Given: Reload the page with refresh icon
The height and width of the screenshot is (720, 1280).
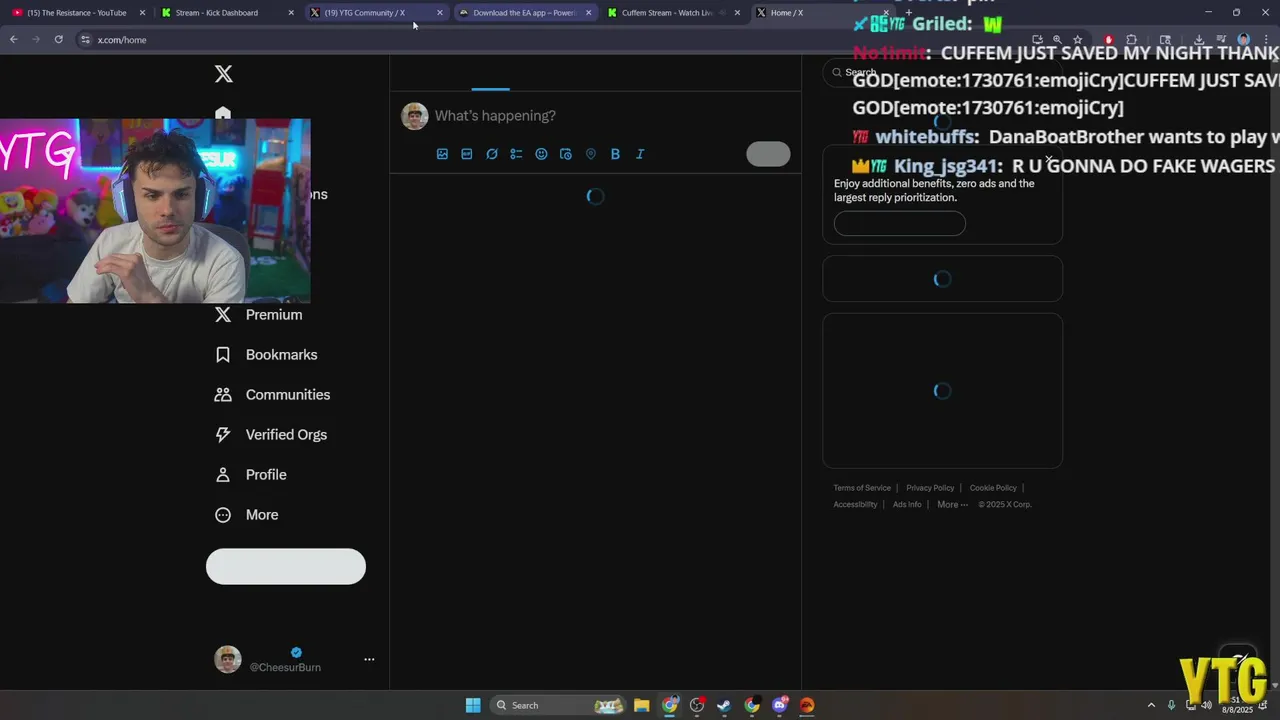Looking at the screenshot, I should [x=58, y=39].
